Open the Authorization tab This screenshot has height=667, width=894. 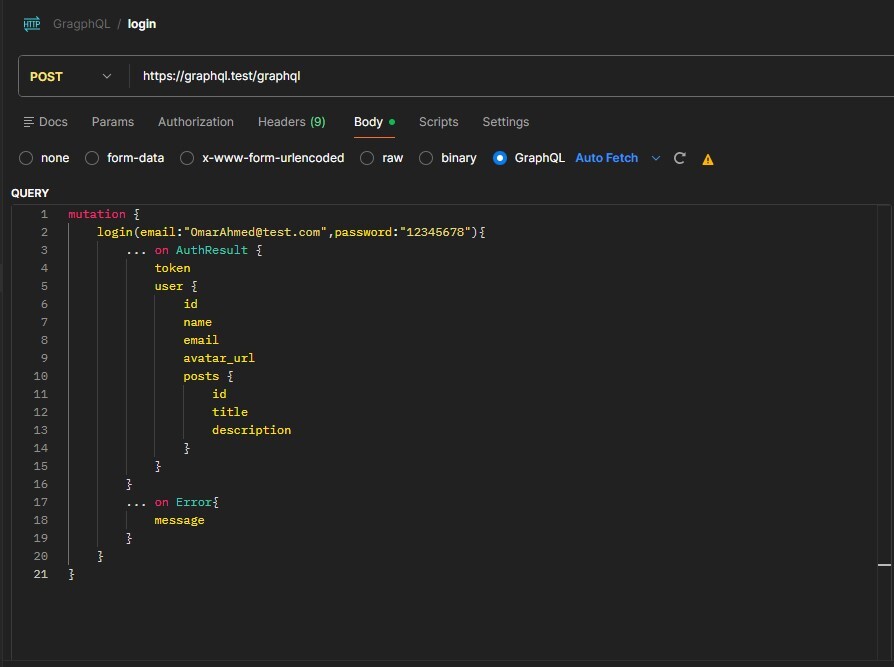(196, 122)
